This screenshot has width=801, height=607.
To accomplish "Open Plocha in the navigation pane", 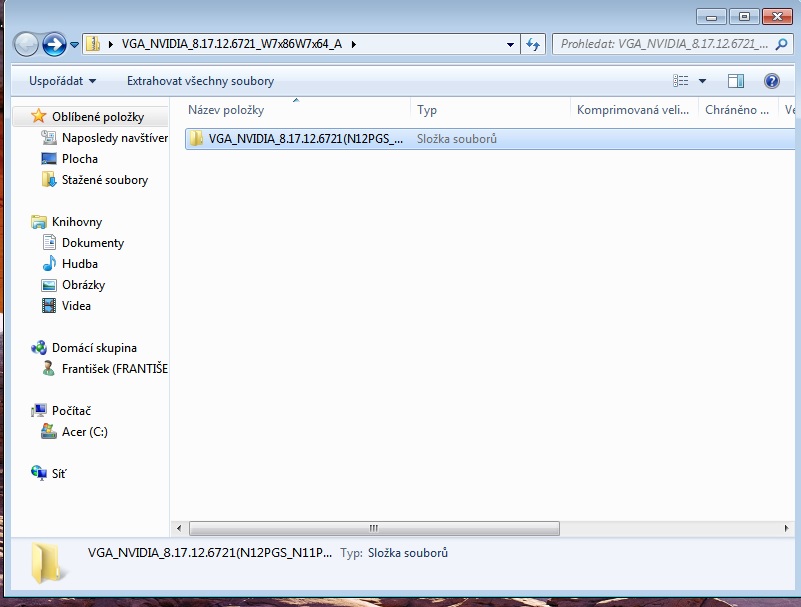I will [80, 159].
